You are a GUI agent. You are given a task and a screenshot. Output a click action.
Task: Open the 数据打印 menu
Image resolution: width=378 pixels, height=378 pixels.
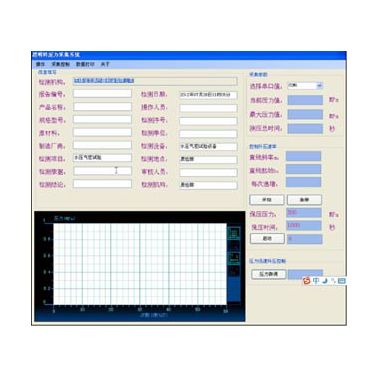tap(85, 64)
